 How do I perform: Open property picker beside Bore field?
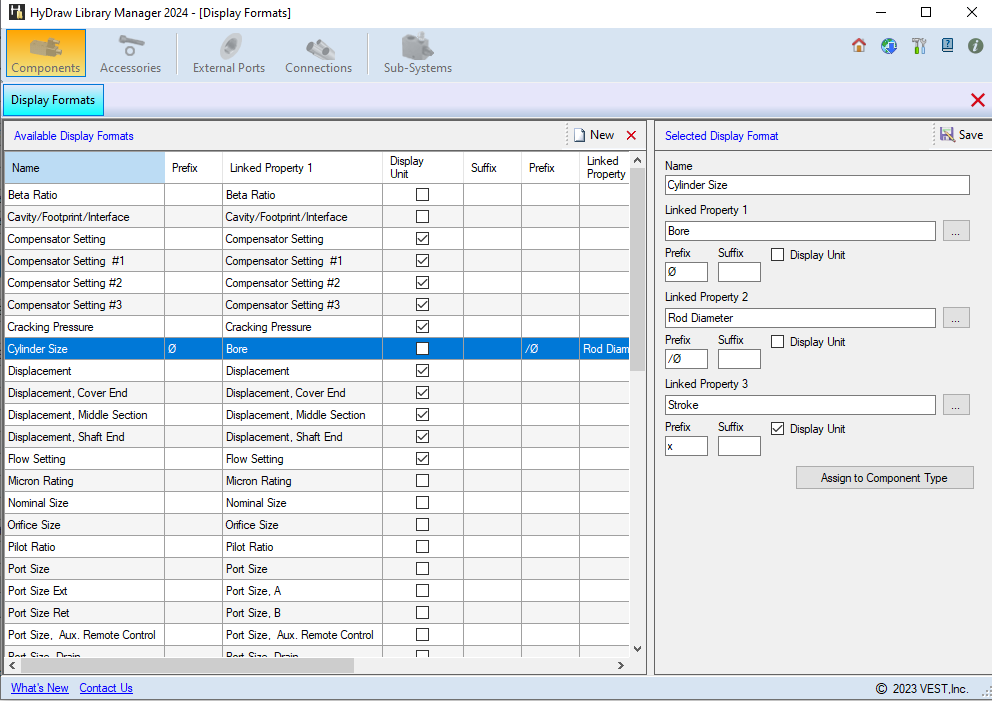[956, 230]
